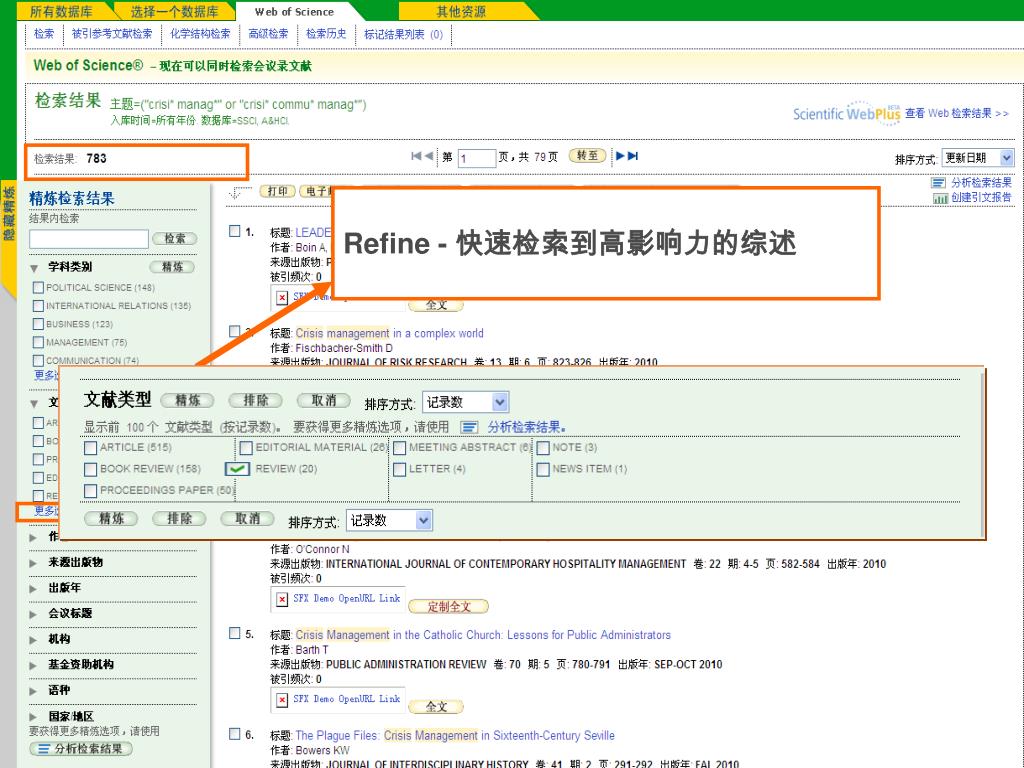Open the popup's bottom 记录数 sort dropdown
The image size is (1024, 768).
[x=389, y=520]
